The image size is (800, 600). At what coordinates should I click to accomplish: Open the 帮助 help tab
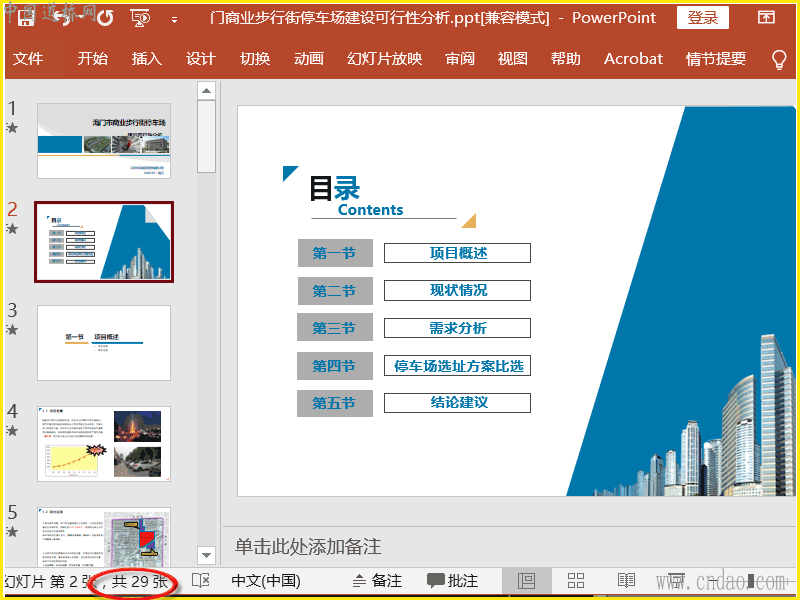566,59
